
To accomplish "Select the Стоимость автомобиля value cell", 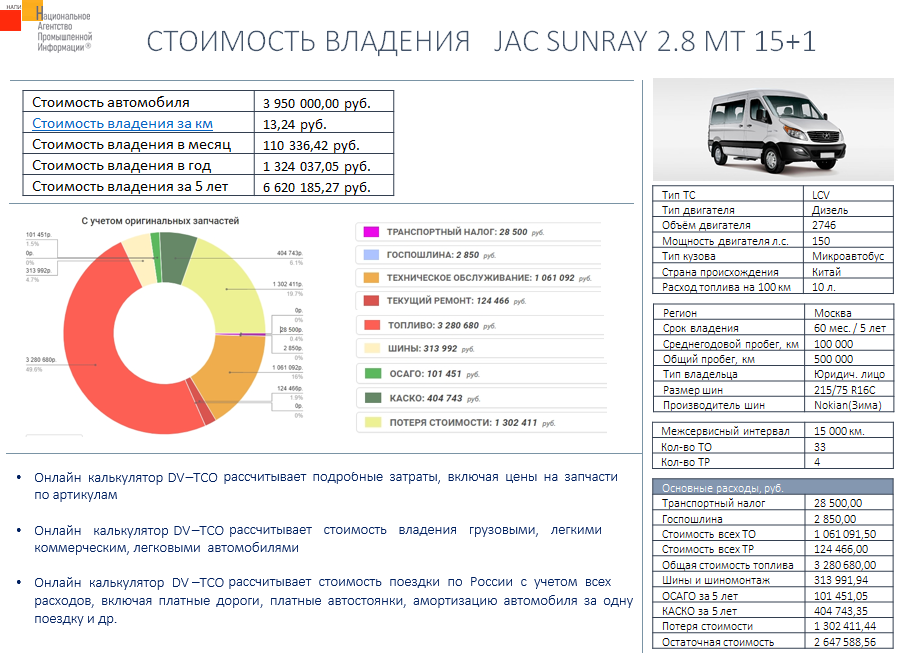I will (x=324, y=103).
